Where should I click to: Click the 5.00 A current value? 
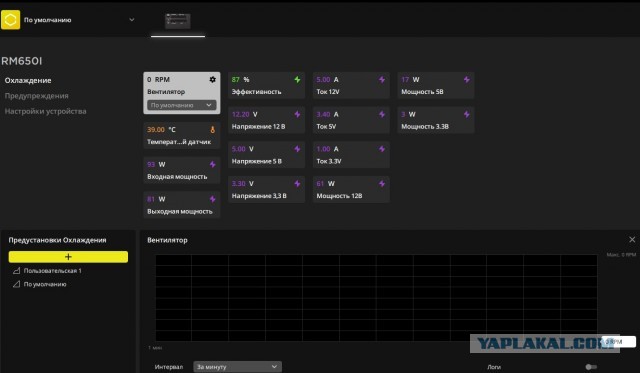(327, 80)
